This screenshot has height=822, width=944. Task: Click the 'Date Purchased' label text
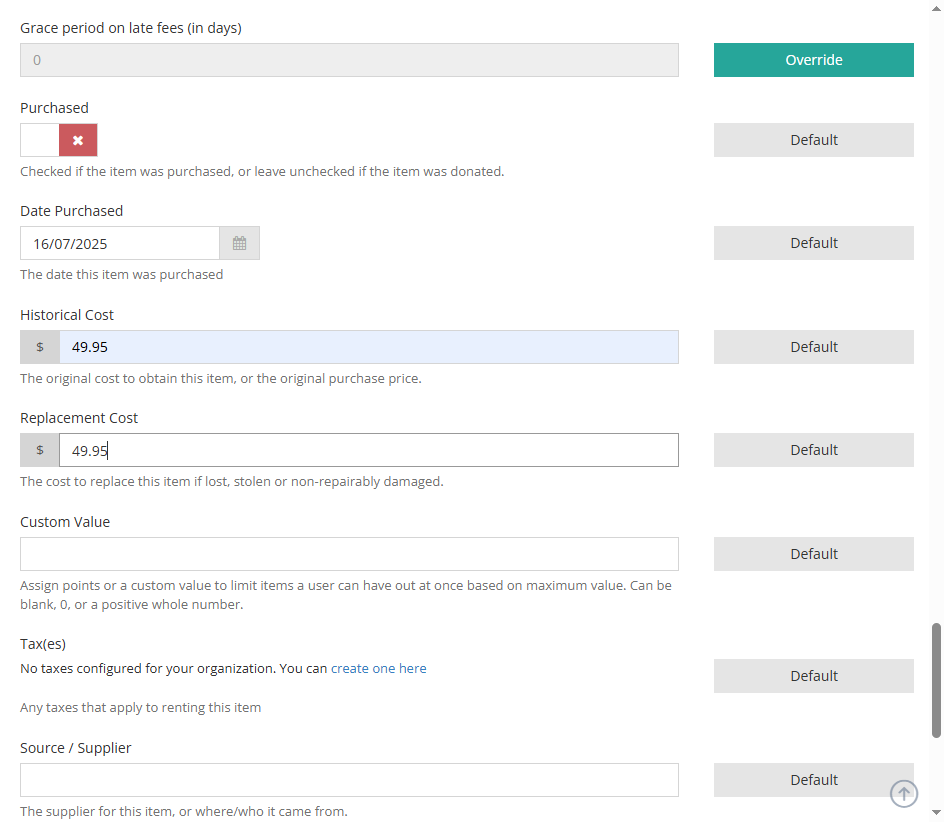[72, 211]
